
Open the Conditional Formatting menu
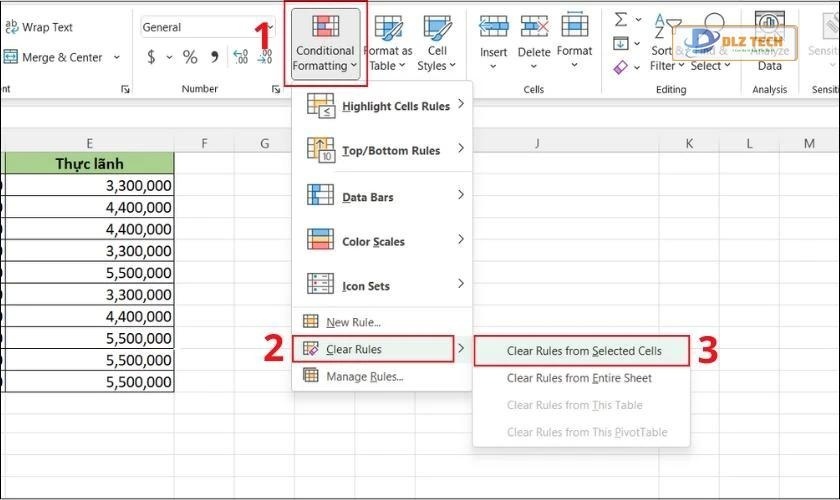click(x=323, y=43)
